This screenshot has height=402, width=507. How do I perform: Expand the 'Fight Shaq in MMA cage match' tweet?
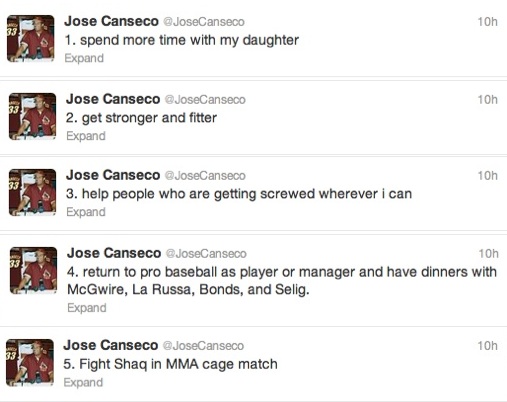click(x=83, y=382)
